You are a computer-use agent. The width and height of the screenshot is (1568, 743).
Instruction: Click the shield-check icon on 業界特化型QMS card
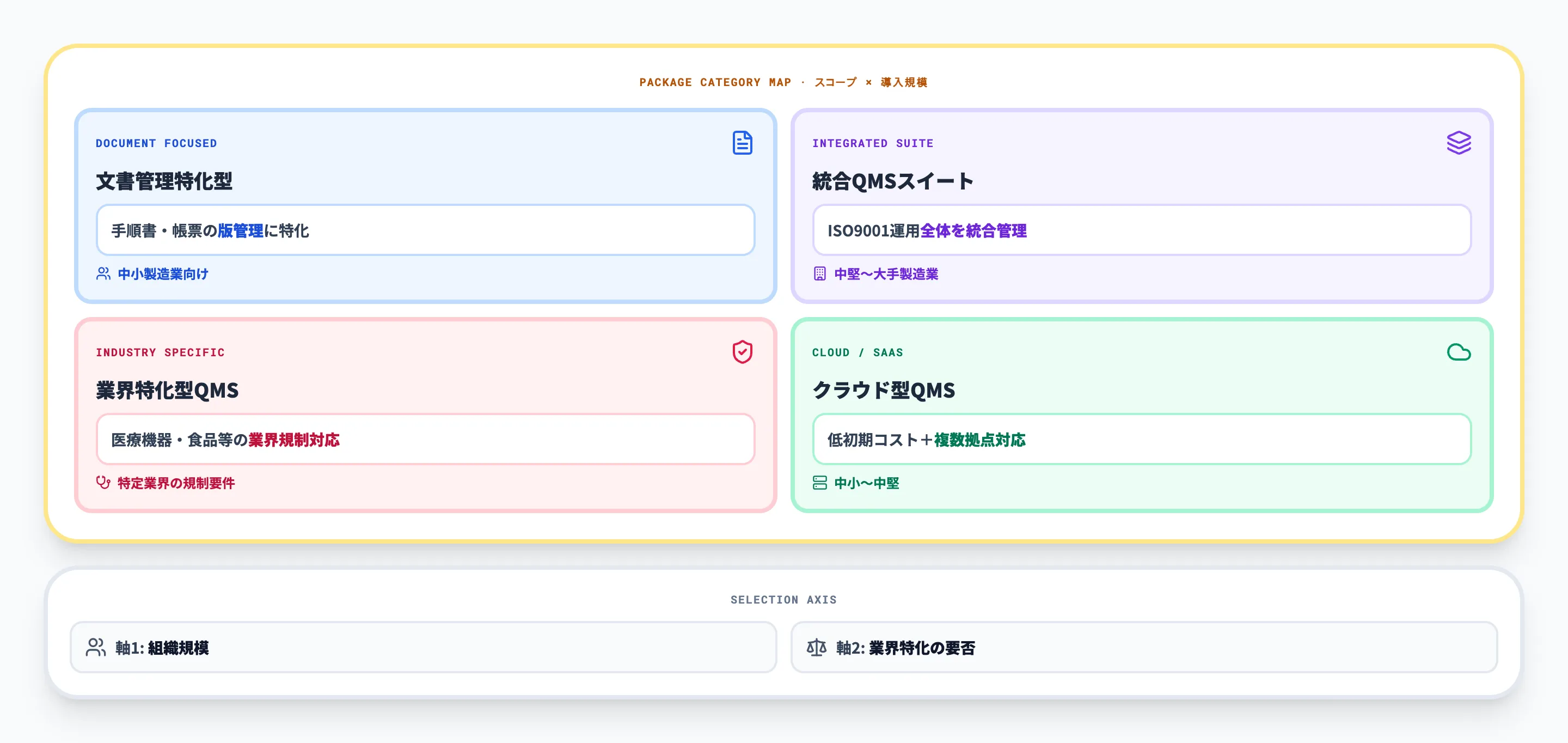point(742,352)
